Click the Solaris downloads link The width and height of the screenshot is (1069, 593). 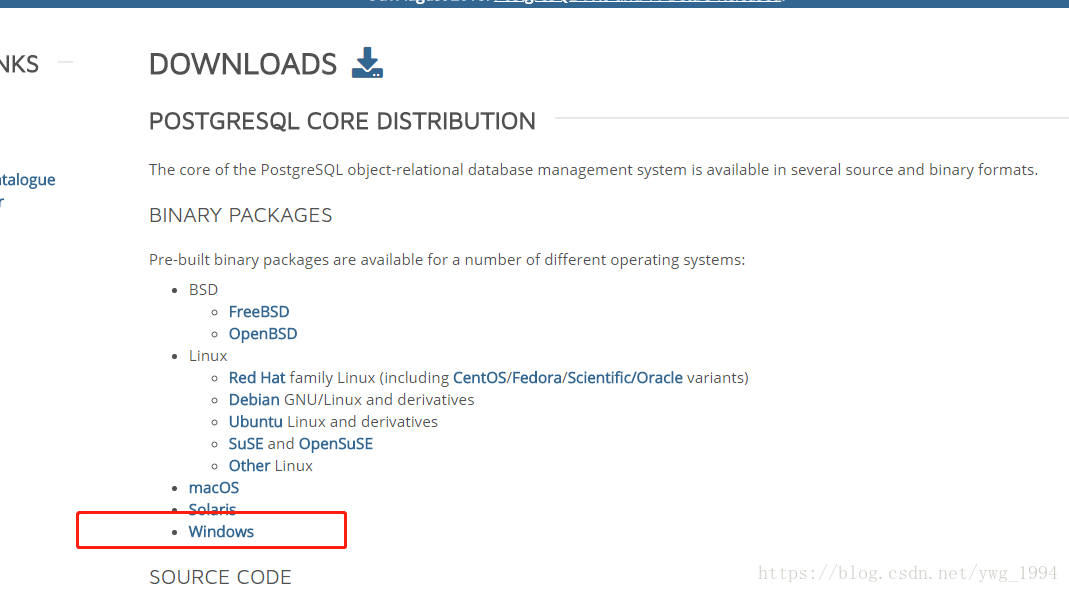click(x=212, y=509)
